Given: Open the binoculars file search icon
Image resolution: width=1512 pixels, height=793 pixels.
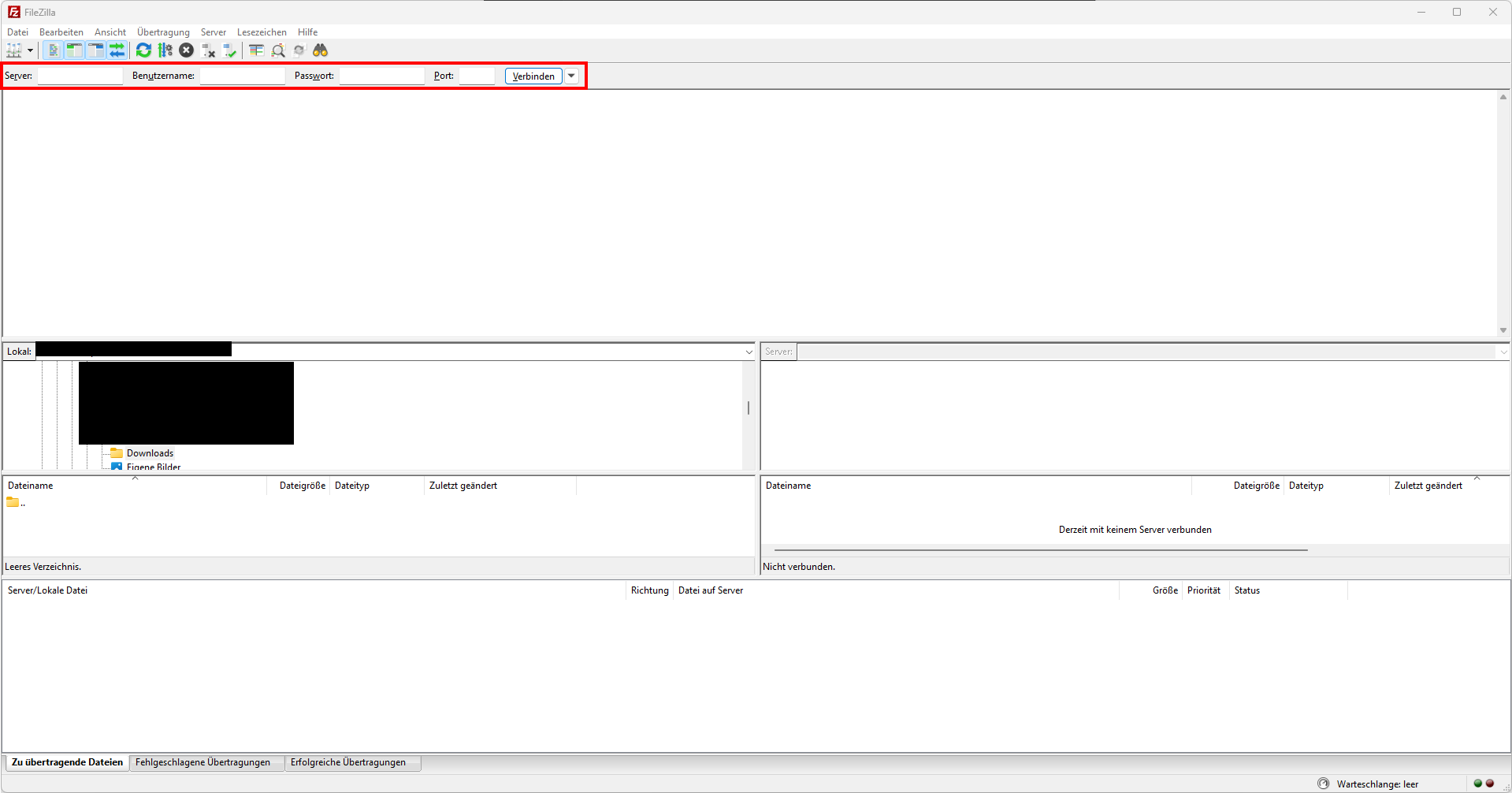Looking at the screenshot, I should click(320, 50).
